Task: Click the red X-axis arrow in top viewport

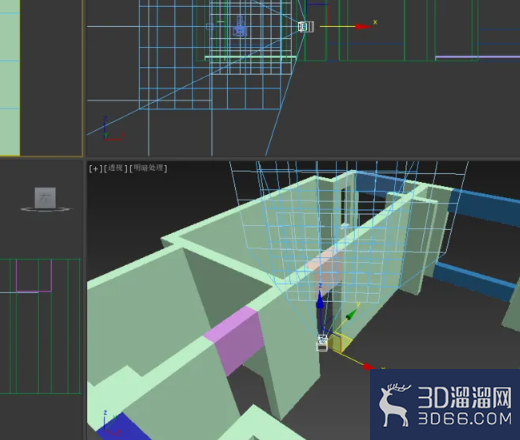Action: click(x=363, y=26)
